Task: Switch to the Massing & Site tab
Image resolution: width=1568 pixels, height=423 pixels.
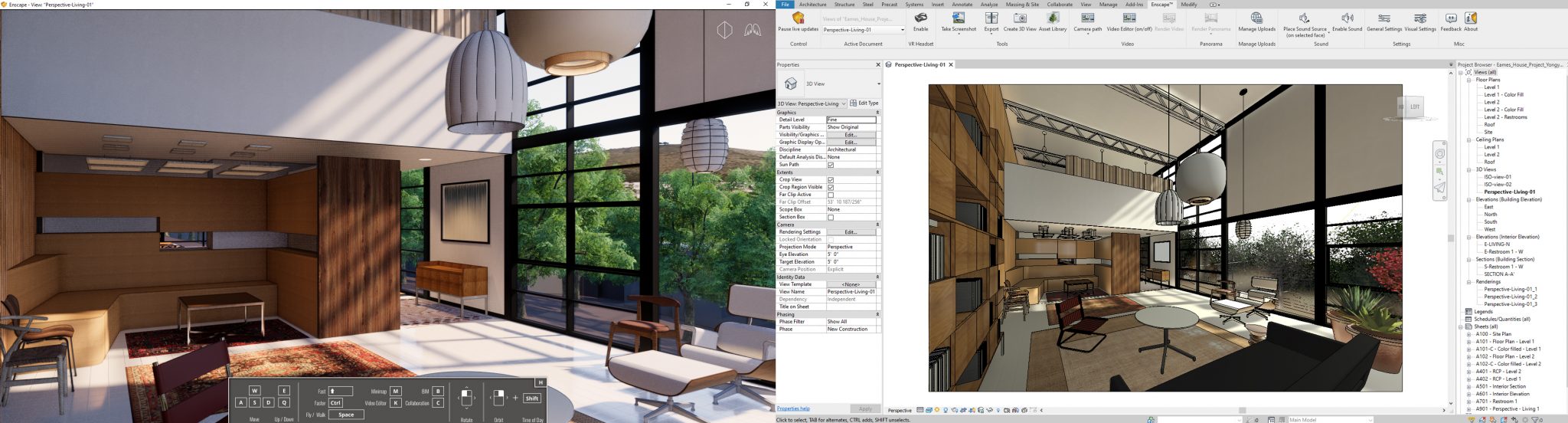Action: click(x=1022, y=5)
